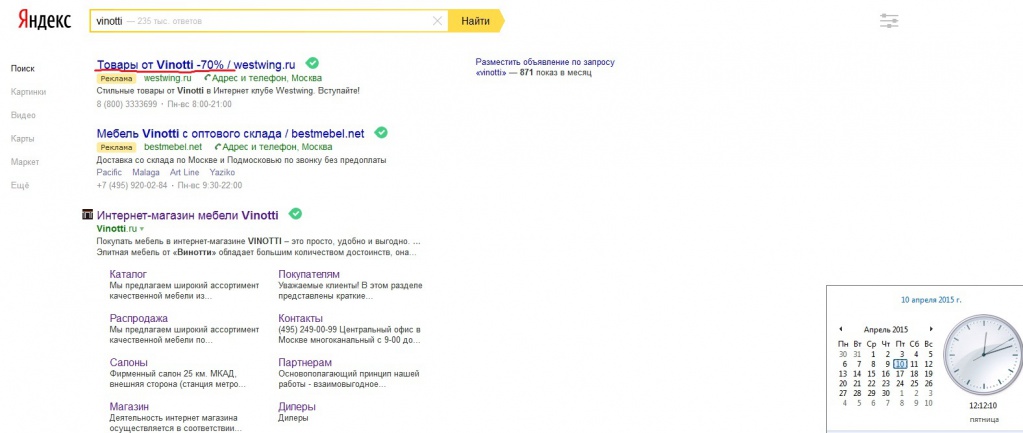Switch to the Видео tab

(23, 115)
